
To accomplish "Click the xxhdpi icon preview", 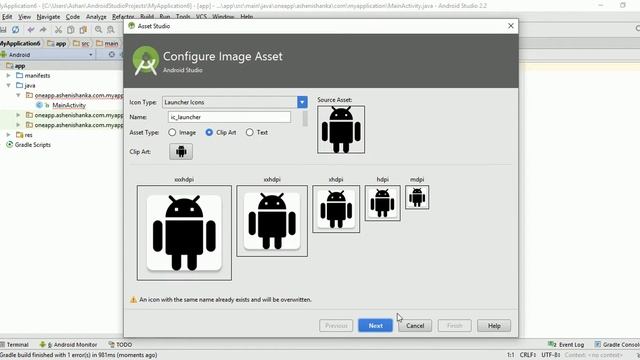I will [x=272, y=221].
